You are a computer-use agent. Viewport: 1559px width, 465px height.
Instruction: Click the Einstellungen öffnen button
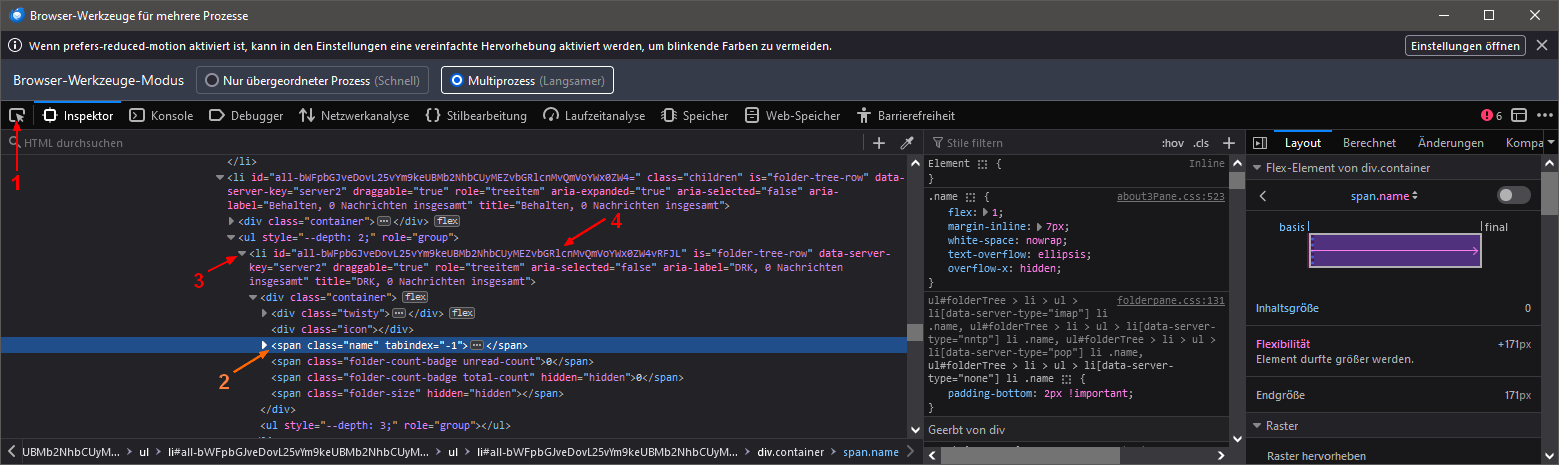point(1465,46)
